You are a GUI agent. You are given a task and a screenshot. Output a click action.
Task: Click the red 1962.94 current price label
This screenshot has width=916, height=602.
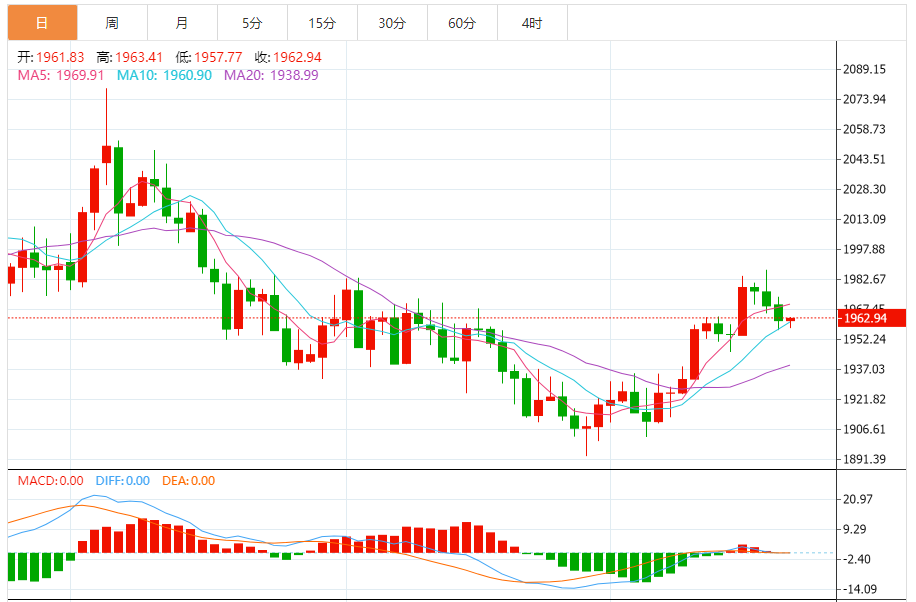pyautogui.click(x=871, y=318)
